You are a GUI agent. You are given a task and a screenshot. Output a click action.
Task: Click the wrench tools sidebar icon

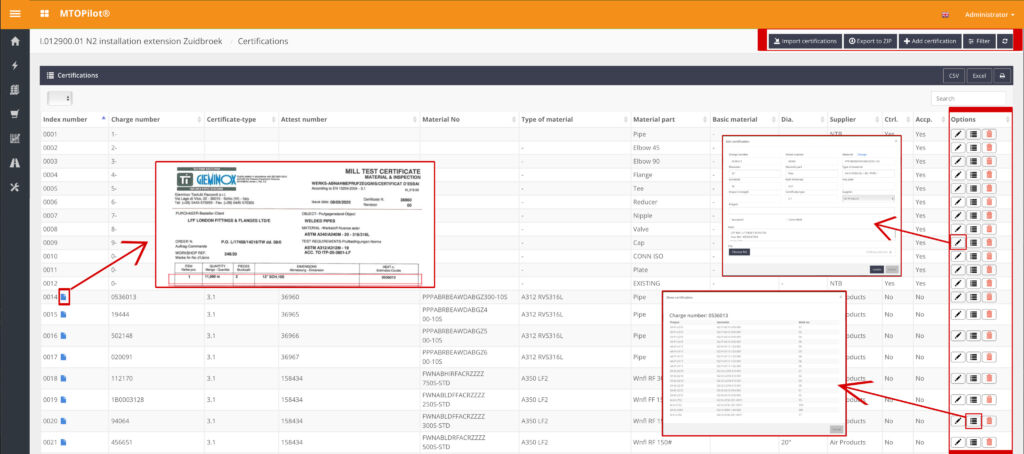[x=14, y=187]
